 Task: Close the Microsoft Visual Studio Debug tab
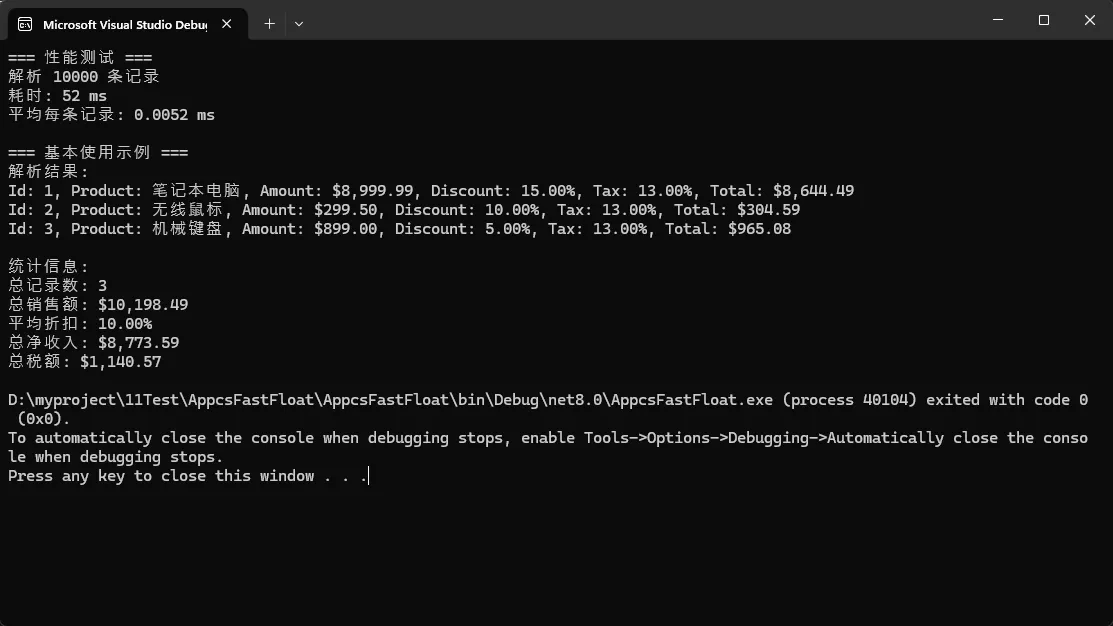click(227, 24)
